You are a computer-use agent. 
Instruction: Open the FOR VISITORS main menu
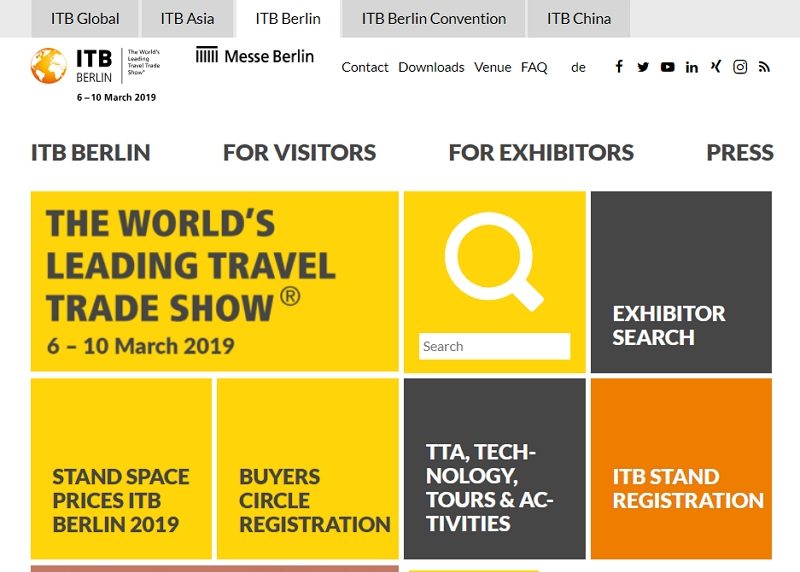pyautogui.click(x=299, y=153)
